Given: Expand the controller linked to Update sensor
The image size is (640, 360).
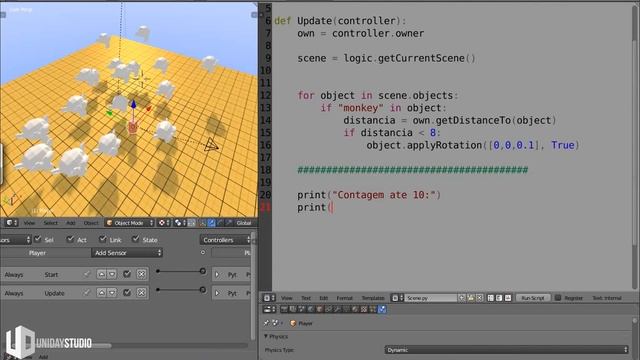Looking at the screenshot, I should click(217, 293).
